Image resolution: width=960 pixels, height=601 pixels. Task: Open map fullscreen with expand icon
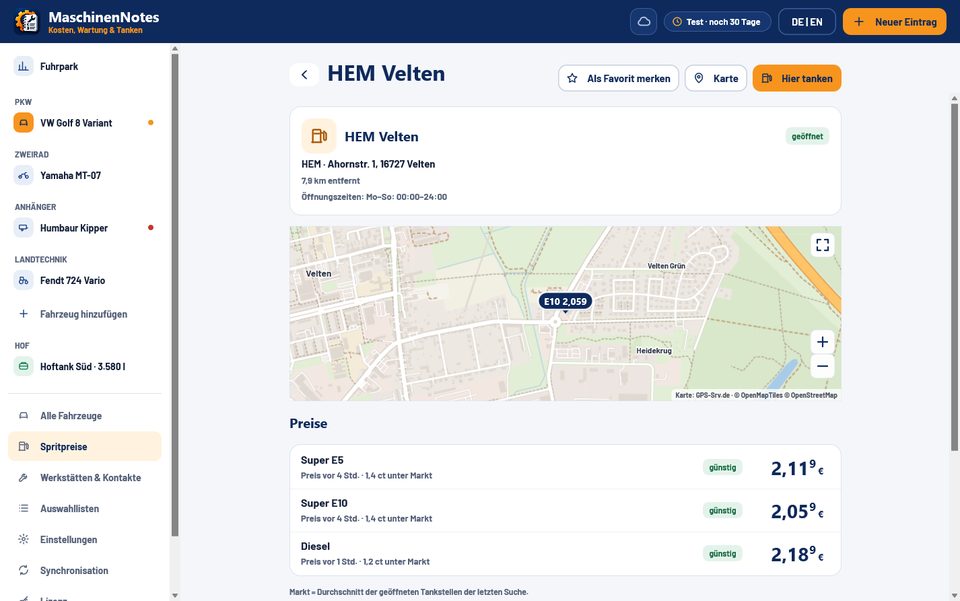click(822, 245)
